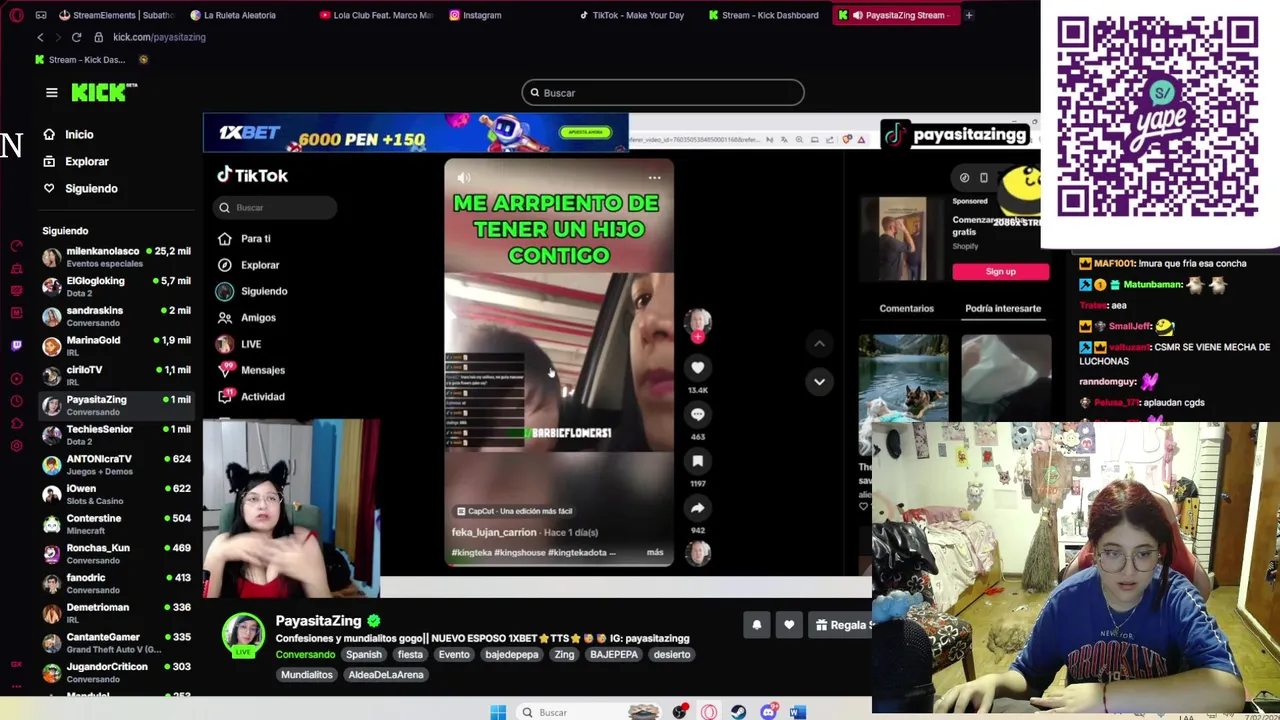Switch to Comentarios tab
Image resolution: width=1280 pixels, height=720 pixels.
pyautogui.click(x=906, y=308)
